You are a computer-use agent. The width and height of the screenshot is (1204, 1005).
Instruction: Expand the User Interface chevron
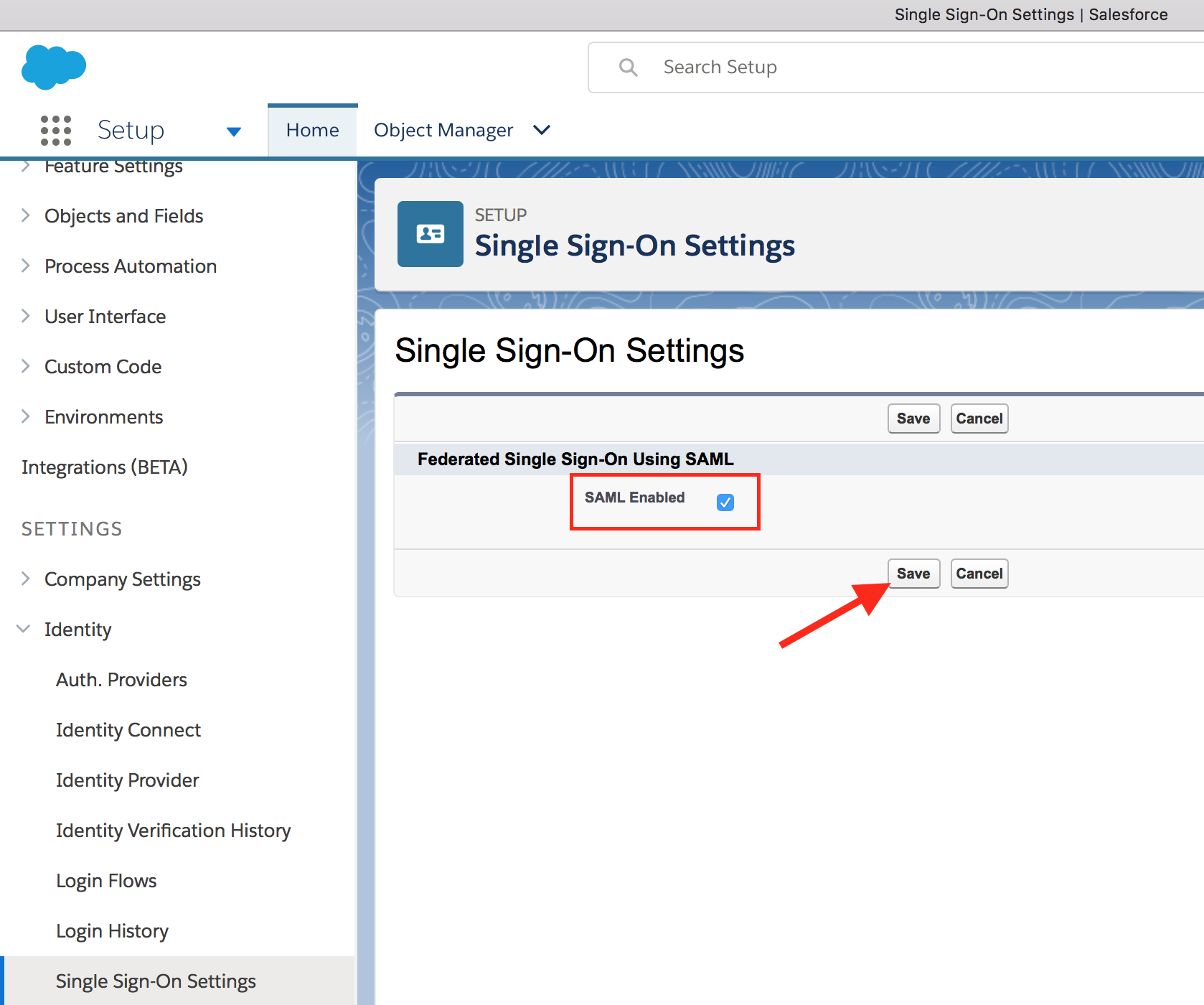pyautogui.click(x=26, y=316)
